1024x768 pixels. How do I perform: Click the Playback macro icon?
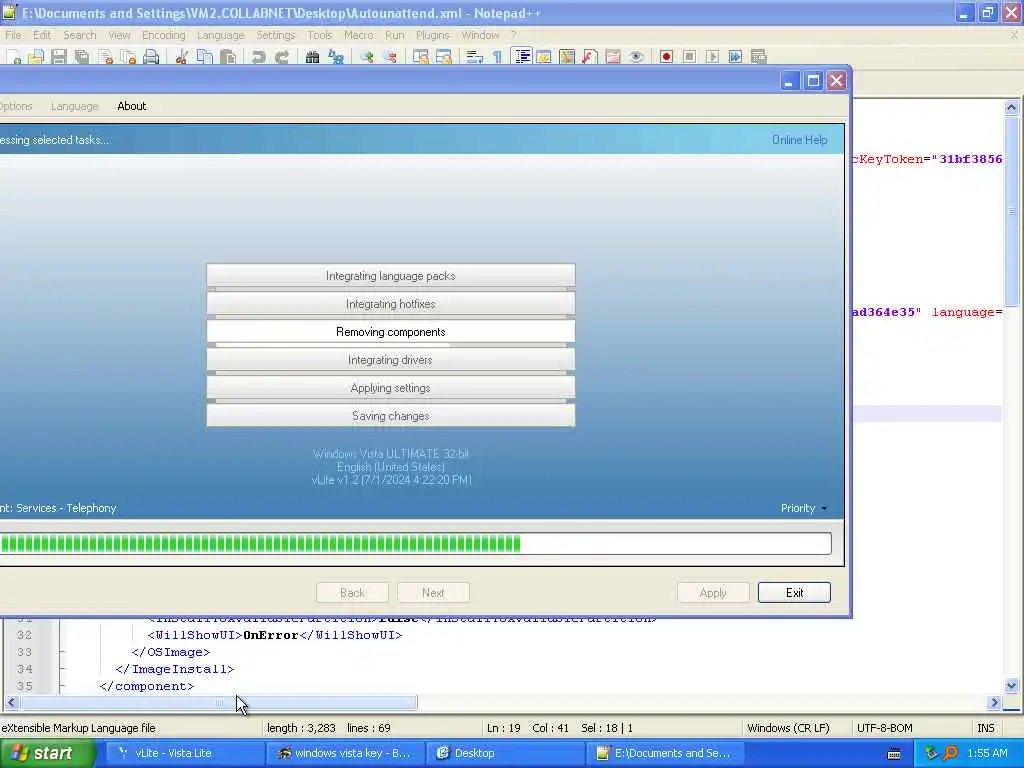tap(712, 57)
